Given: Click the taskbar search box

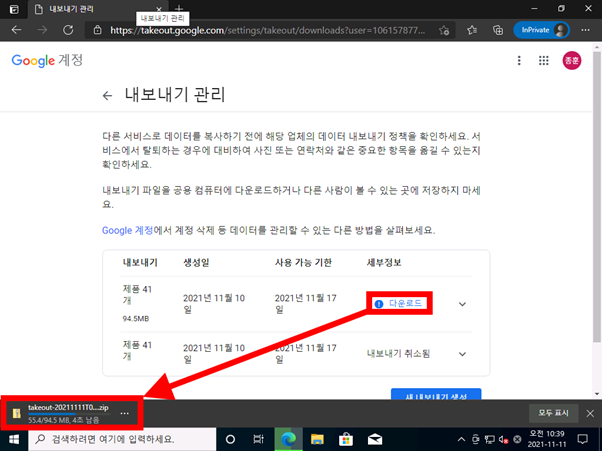Looking at the screenshot, I should tap(122, 439).
